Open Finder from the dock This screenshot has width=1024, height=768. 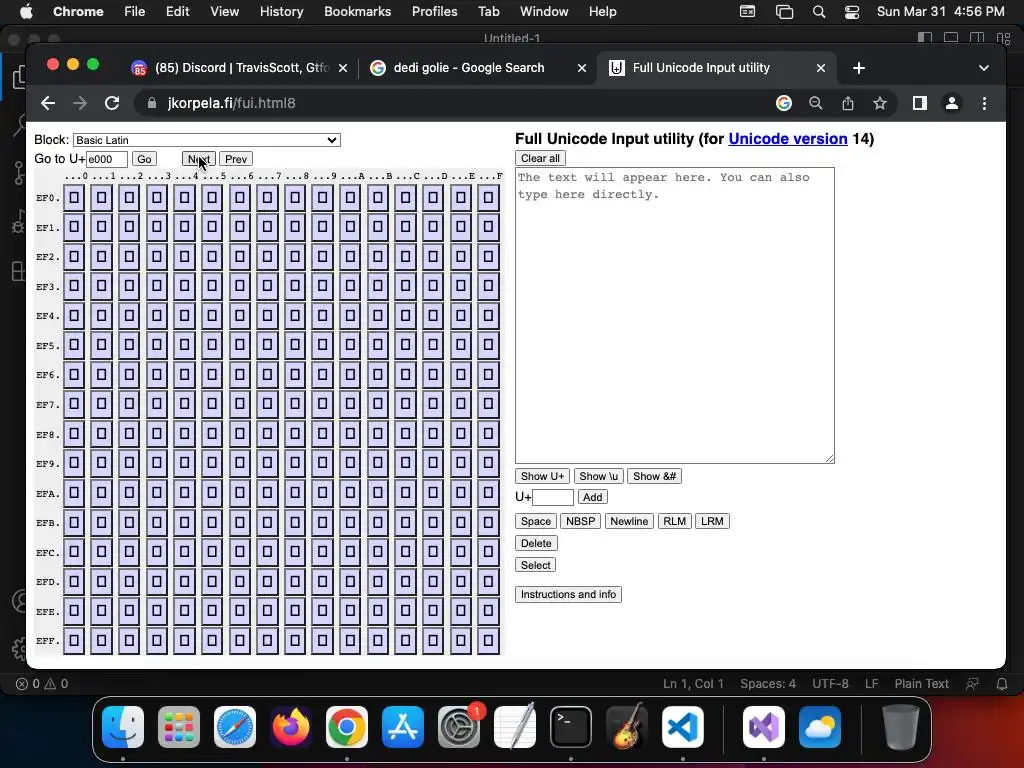coord(123,727)
